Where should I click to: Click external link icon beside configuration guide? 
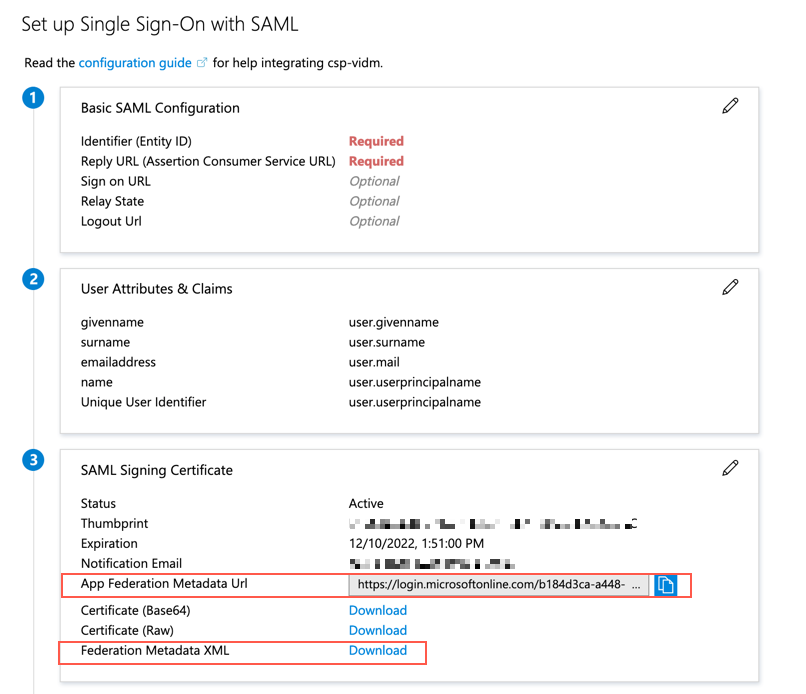coord(202,63)
